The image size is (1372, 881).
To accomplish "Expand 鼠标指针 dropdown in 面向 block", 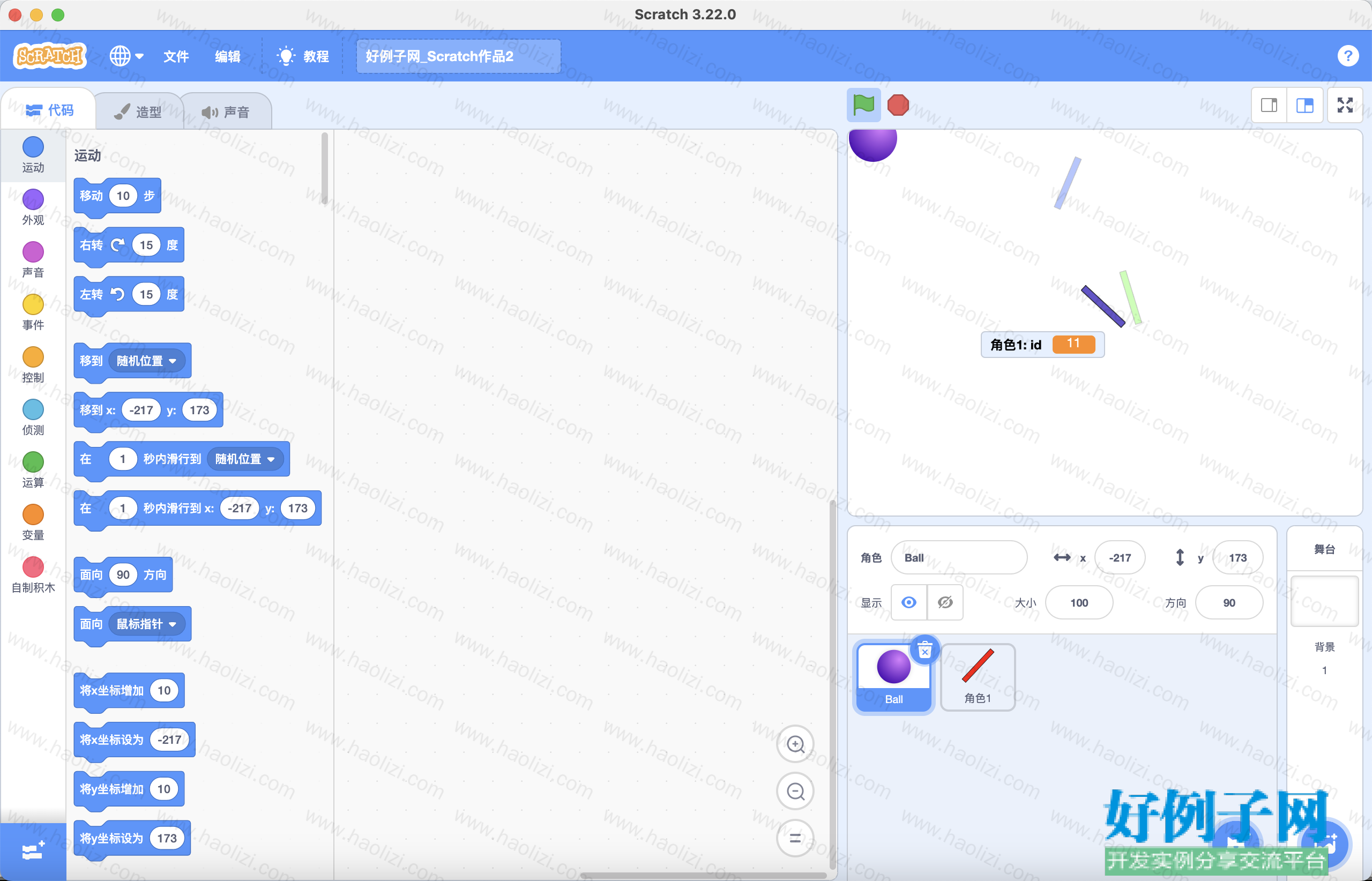I will [x=146, y=624].
